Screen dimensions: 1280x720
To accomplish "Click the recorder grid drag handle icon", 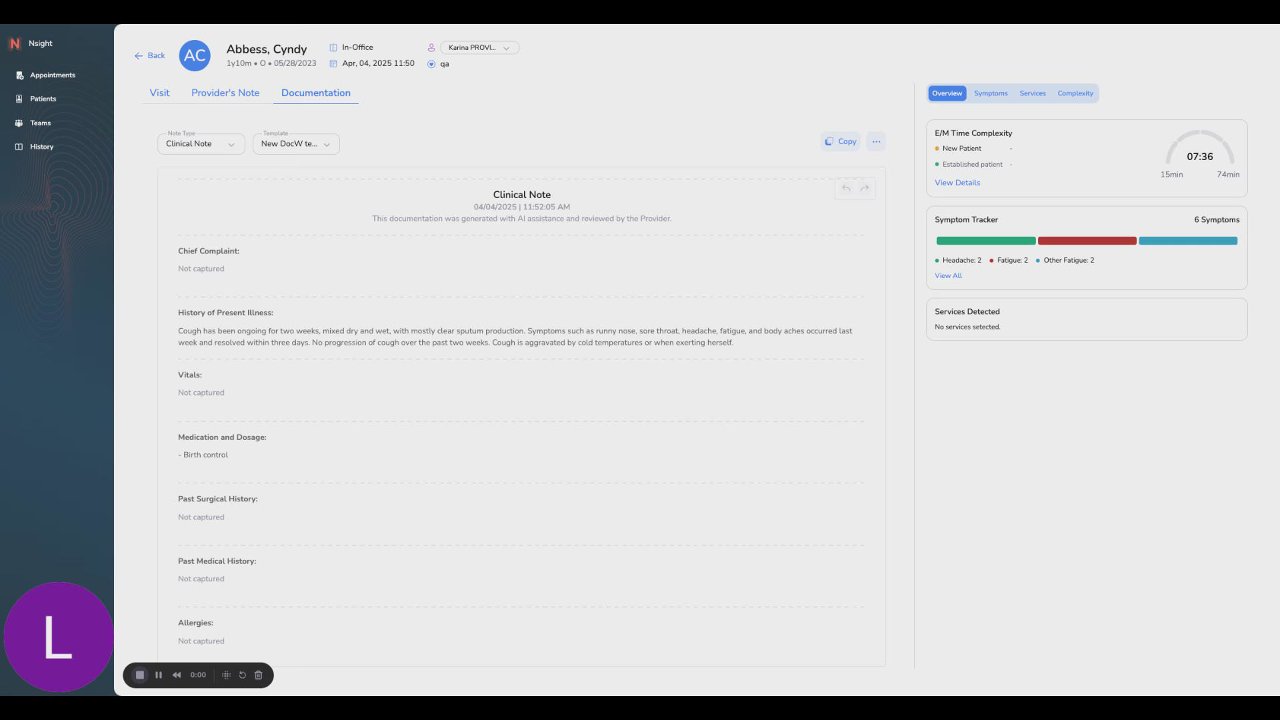I will (x=227, y=675).
